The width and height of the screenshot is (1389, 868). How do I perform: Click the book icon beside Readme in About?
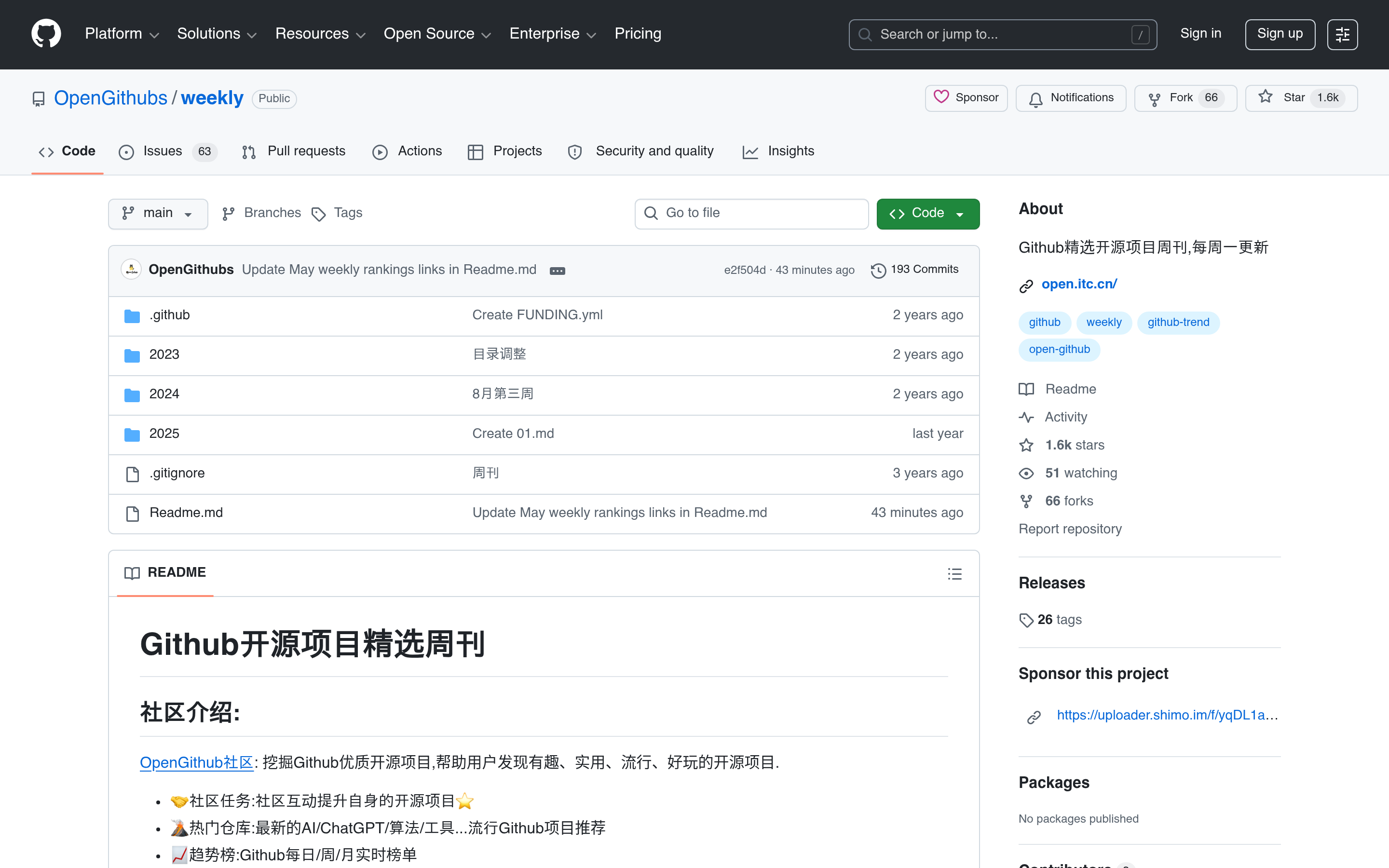(x=1026, y=389)
